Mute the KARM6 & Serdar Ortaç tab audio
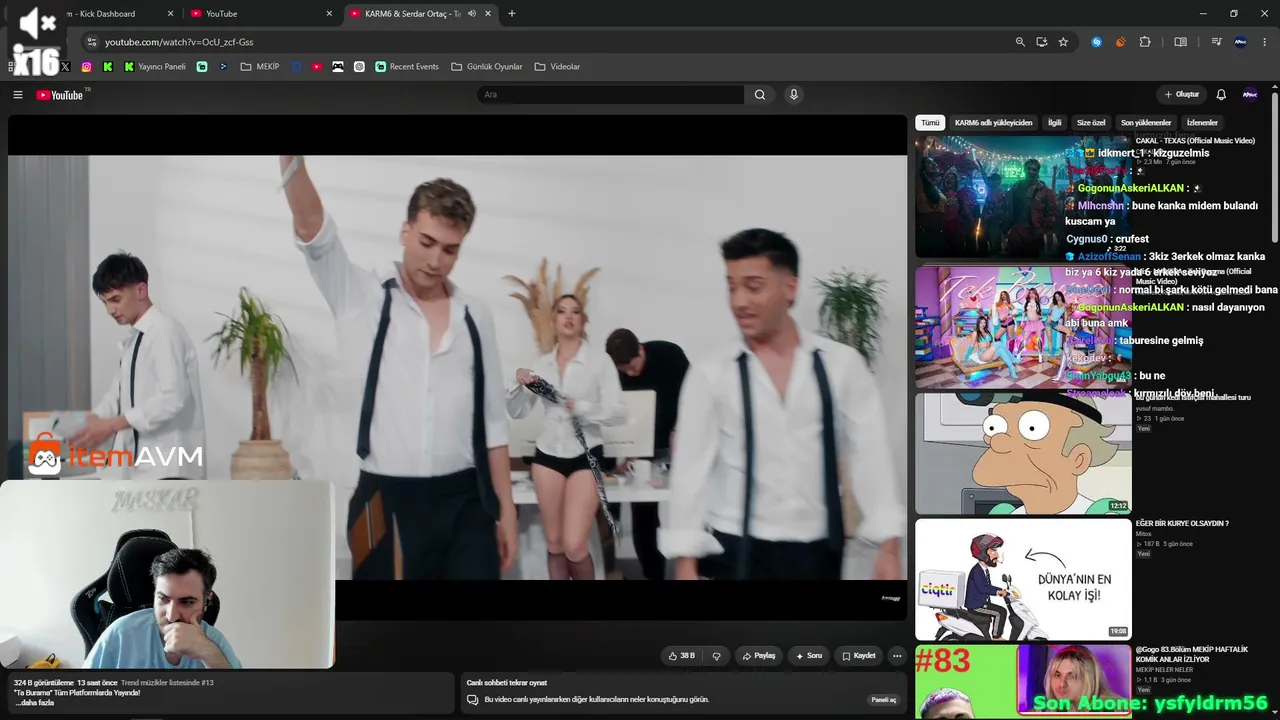This screenshot has height=720, width=1280. pos(472,14)
